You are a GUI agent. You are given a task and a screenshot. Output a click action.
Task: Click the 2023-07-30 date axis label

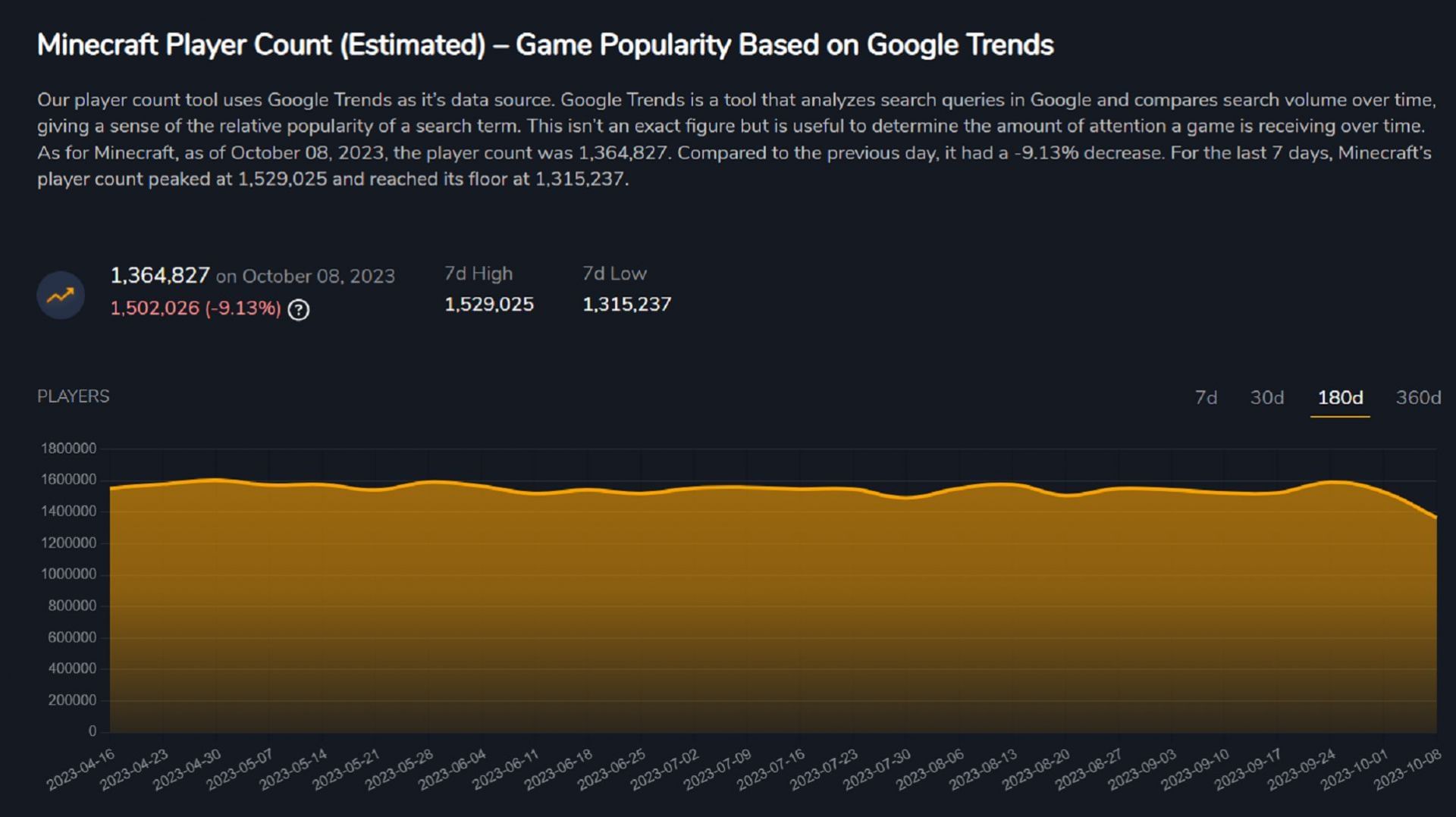877,768
